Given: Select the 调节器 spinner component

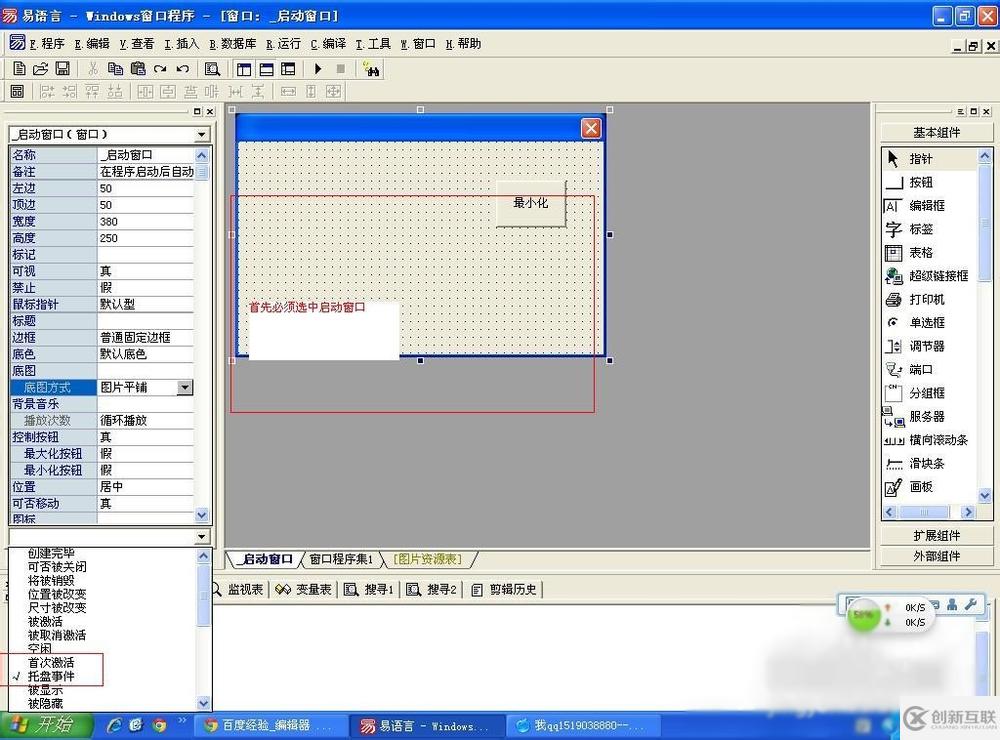Looking at the screenshot, I should (x=929, y=346).
